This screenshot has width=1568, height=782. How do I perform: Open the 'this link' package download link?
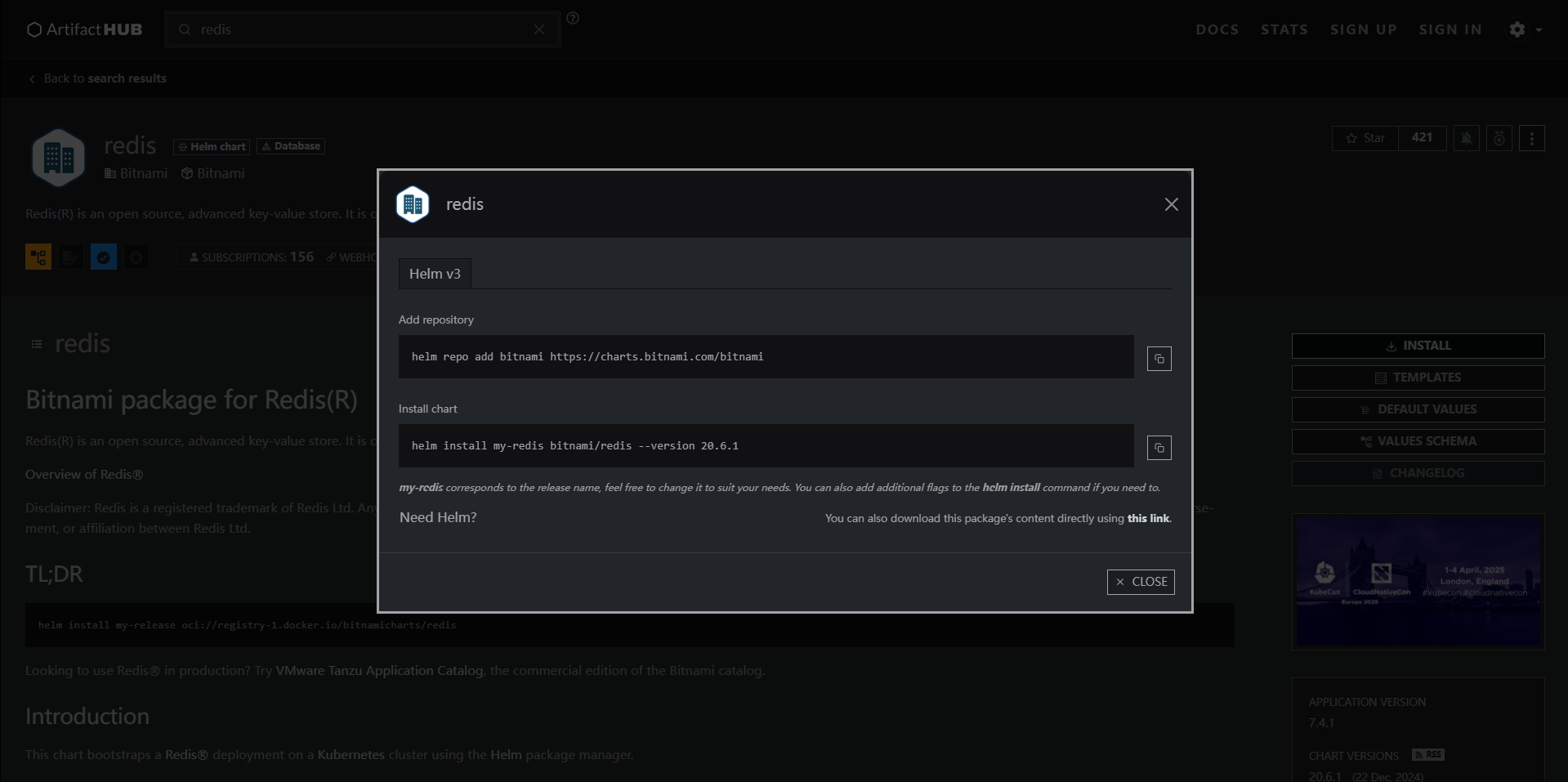[x=1148, y=518]
